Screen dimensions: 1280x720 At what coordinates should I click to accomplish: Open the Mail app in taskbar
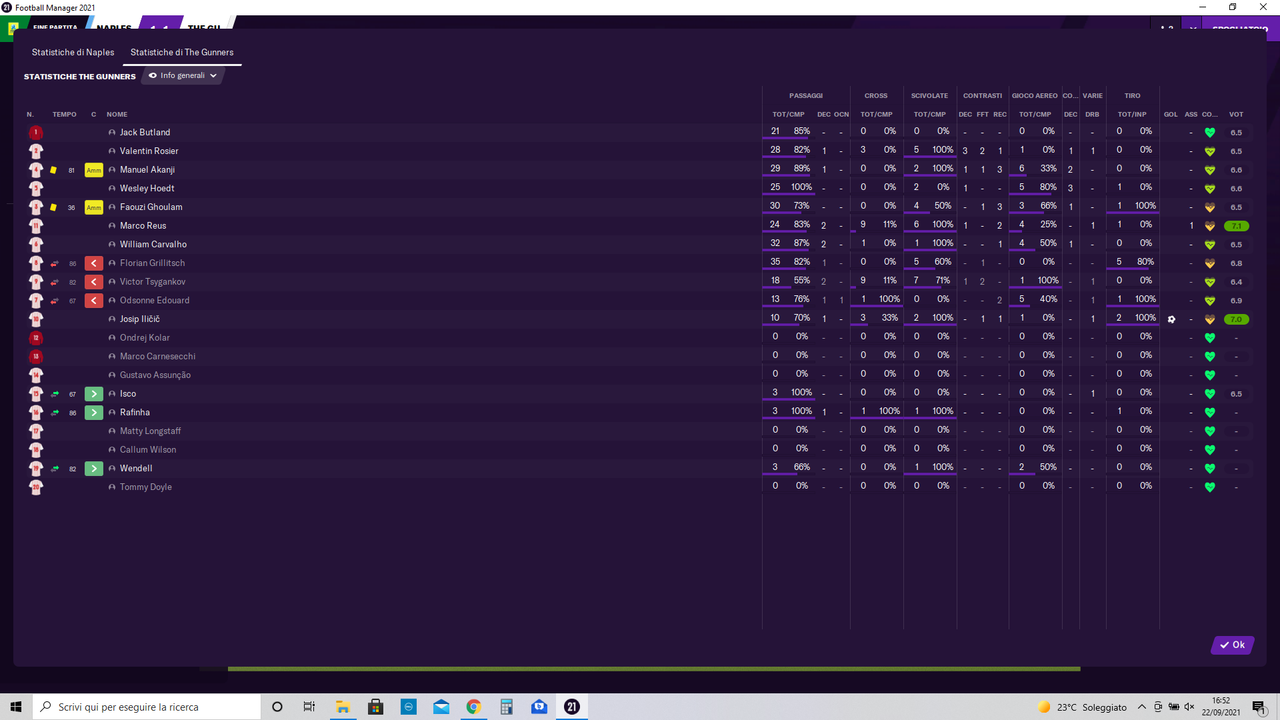click(x=441, y=706)
